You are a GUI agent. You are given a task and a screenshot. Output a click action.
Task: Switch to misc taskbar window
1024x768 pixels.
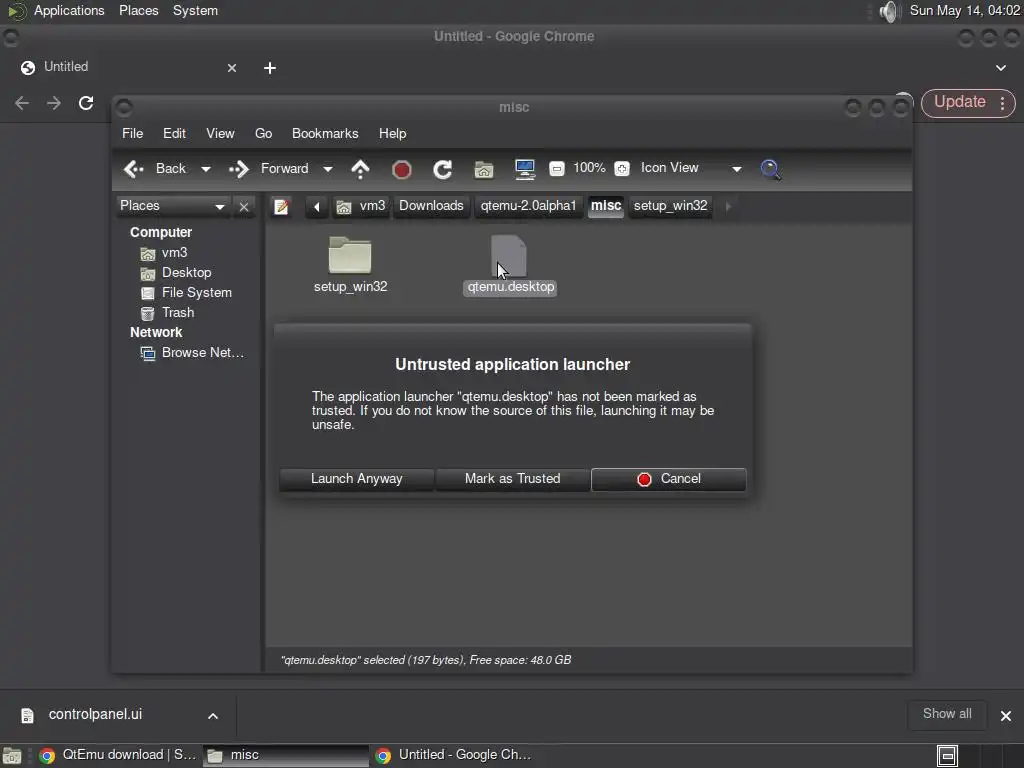(285, 755)
